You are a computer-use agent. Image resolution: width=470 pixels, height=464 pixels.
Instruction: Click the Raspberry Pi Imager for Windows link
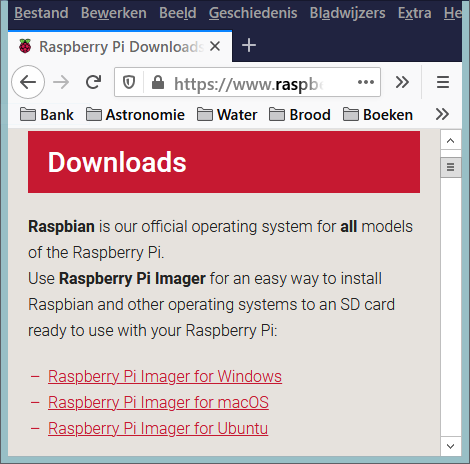pyautogui.click(x=165, y=376)
